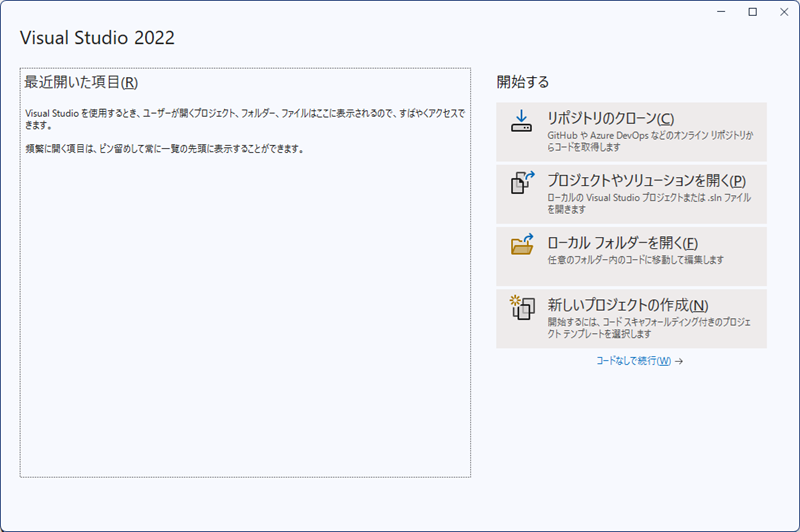Image resolution: width=800 pixels, height=532 pixels.
Task: Click the text about pinning frequently opened items
Action: pyautogui.click(x=165, y=149)
